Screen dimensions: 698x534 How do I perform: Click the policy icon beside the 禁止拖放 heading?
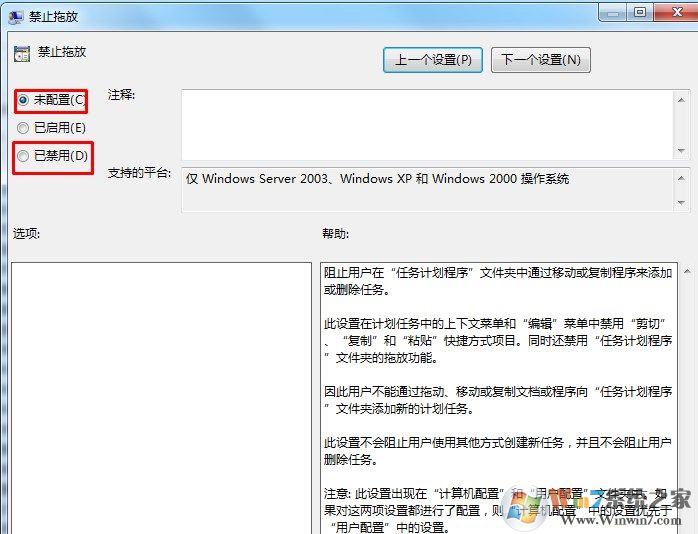coord(22,53)
